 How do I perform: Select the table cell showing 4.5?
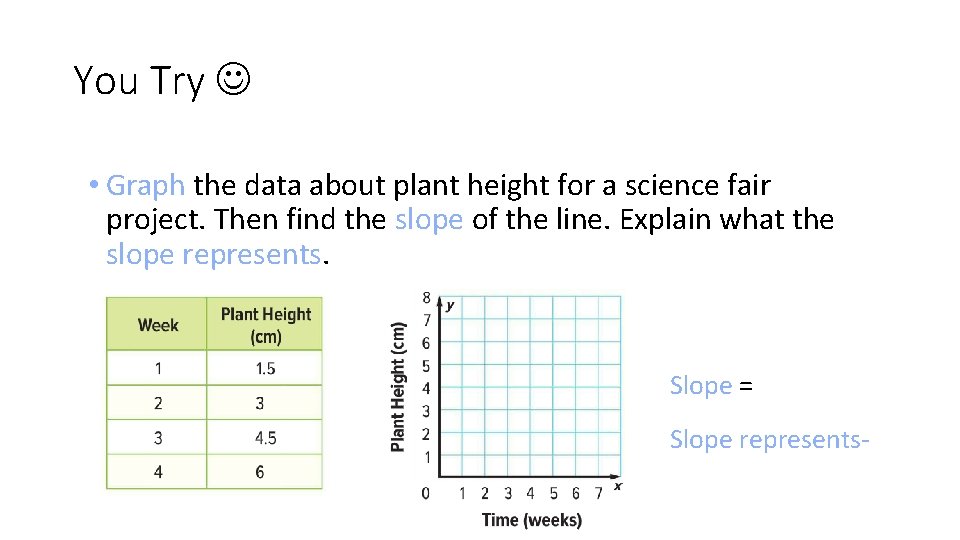pyautogui.click(x=265, y=437)
